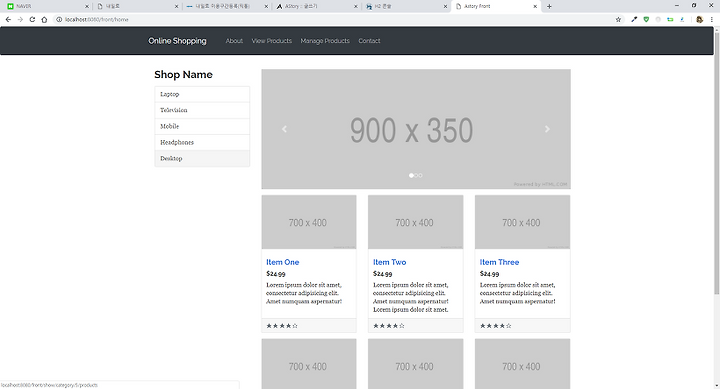720x389 pixels.
Task: Show previous carousel slide
Action: 284,129
